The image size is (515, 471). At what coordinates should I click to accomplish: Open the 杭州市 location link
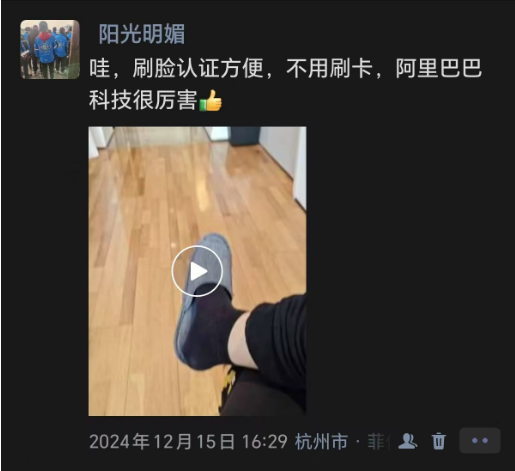tap(321, 441)
